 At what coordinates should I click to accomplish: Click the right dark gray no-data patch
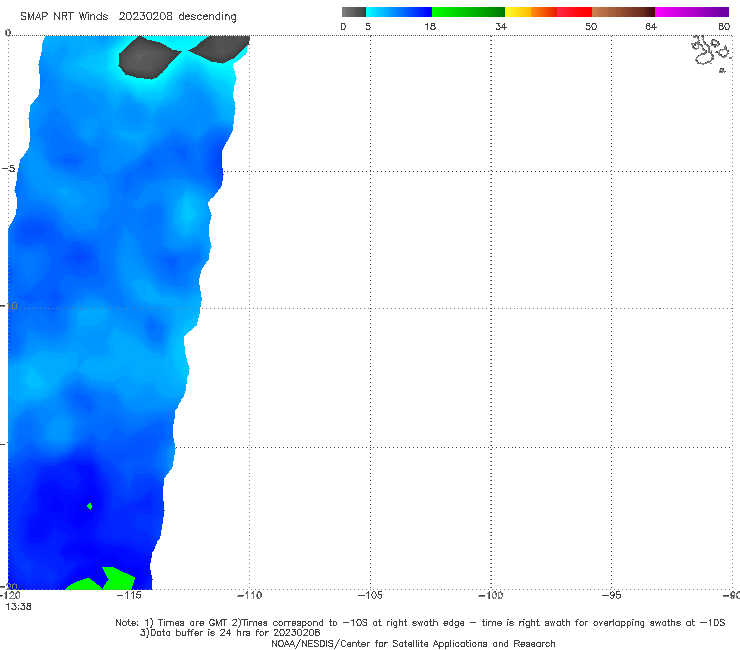tap(220, 48)
